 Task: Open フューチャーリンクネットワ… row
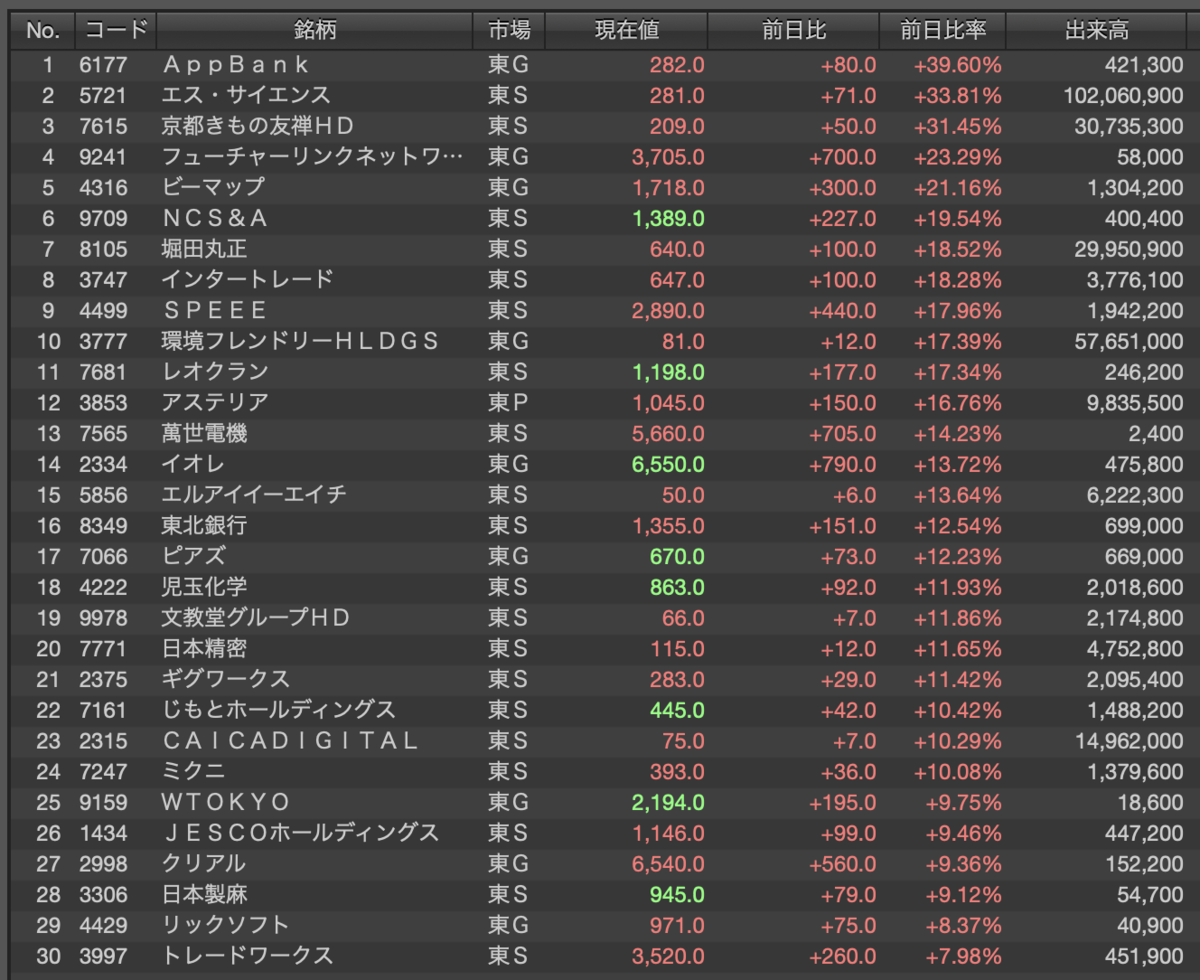(600, 157)
